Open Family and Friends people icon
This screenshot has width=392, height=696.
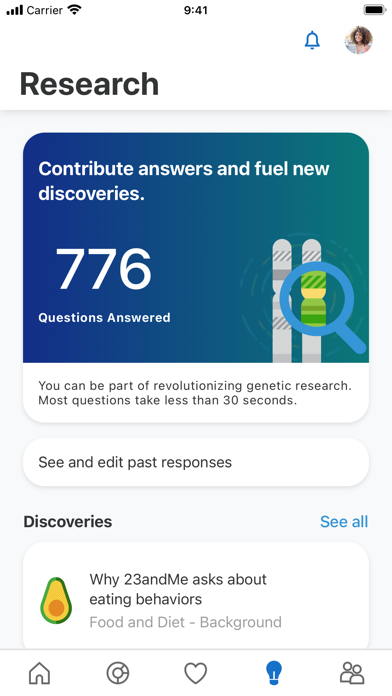(352, 673)
